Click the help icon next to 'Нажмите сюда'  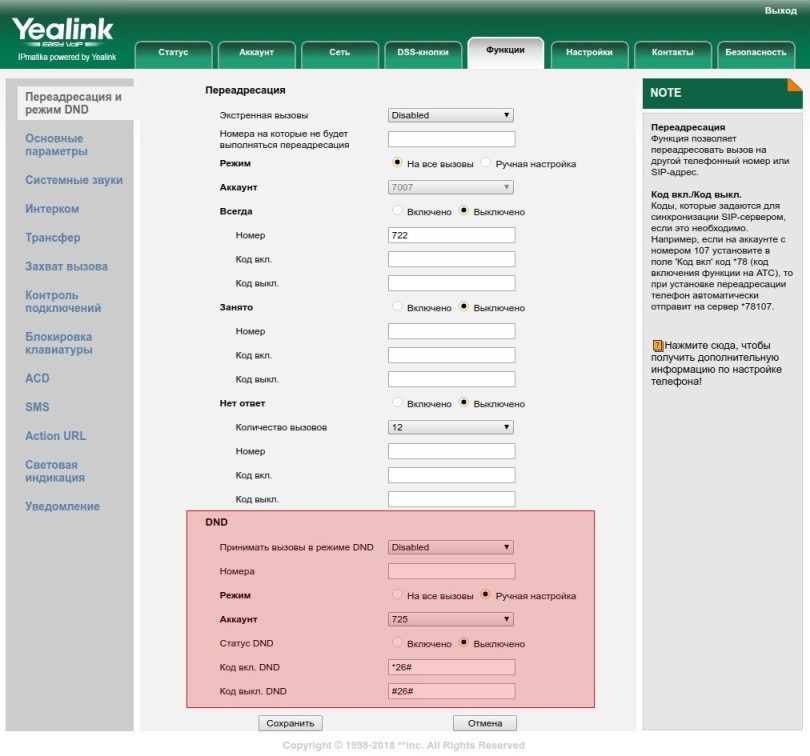[657, 345]
